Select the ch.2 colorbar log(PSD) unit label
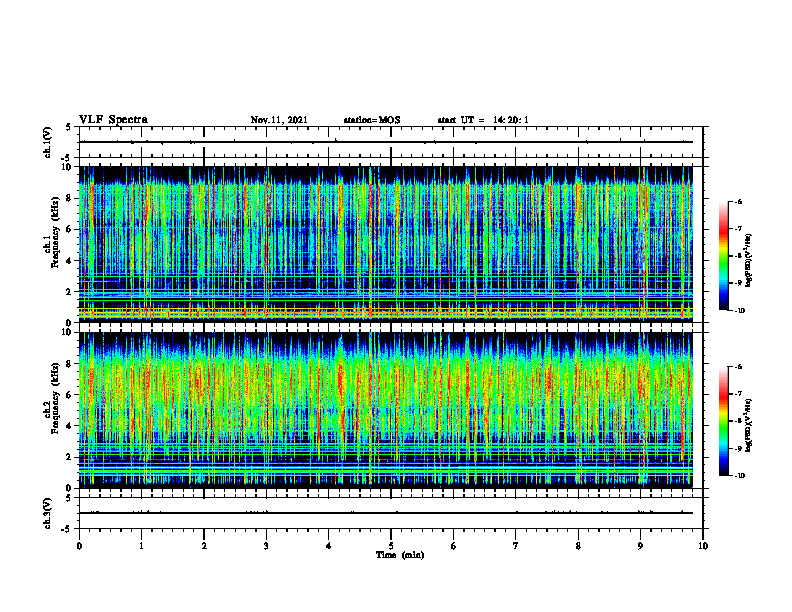 coord(749,425)
